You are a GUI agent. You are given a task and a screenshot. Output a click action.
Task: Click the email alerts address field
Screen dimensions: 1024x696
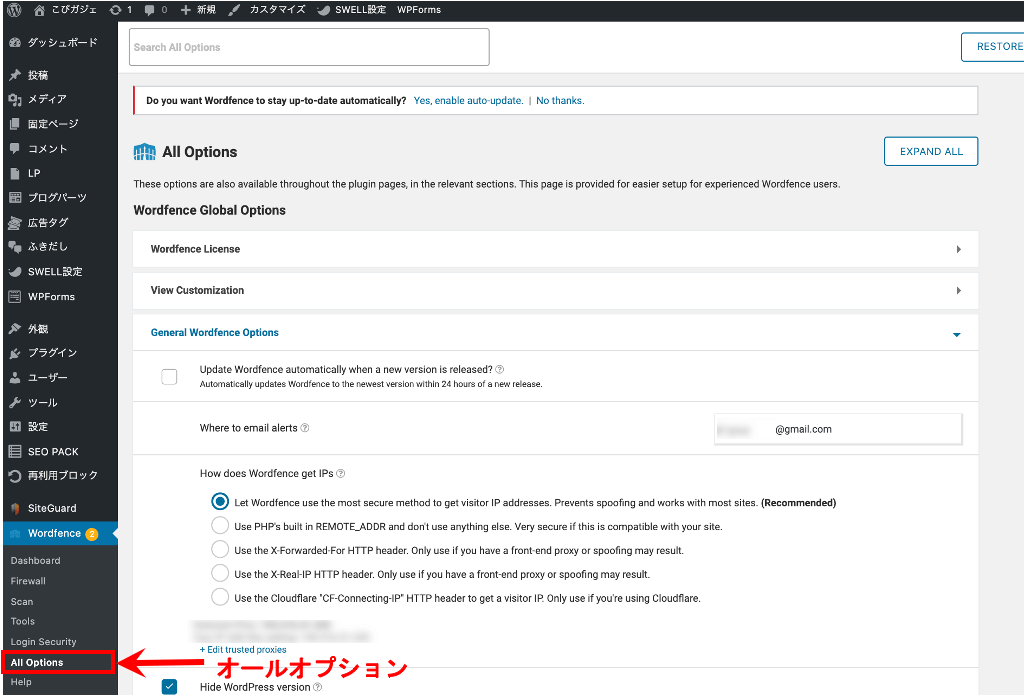(x=838, y=429)
